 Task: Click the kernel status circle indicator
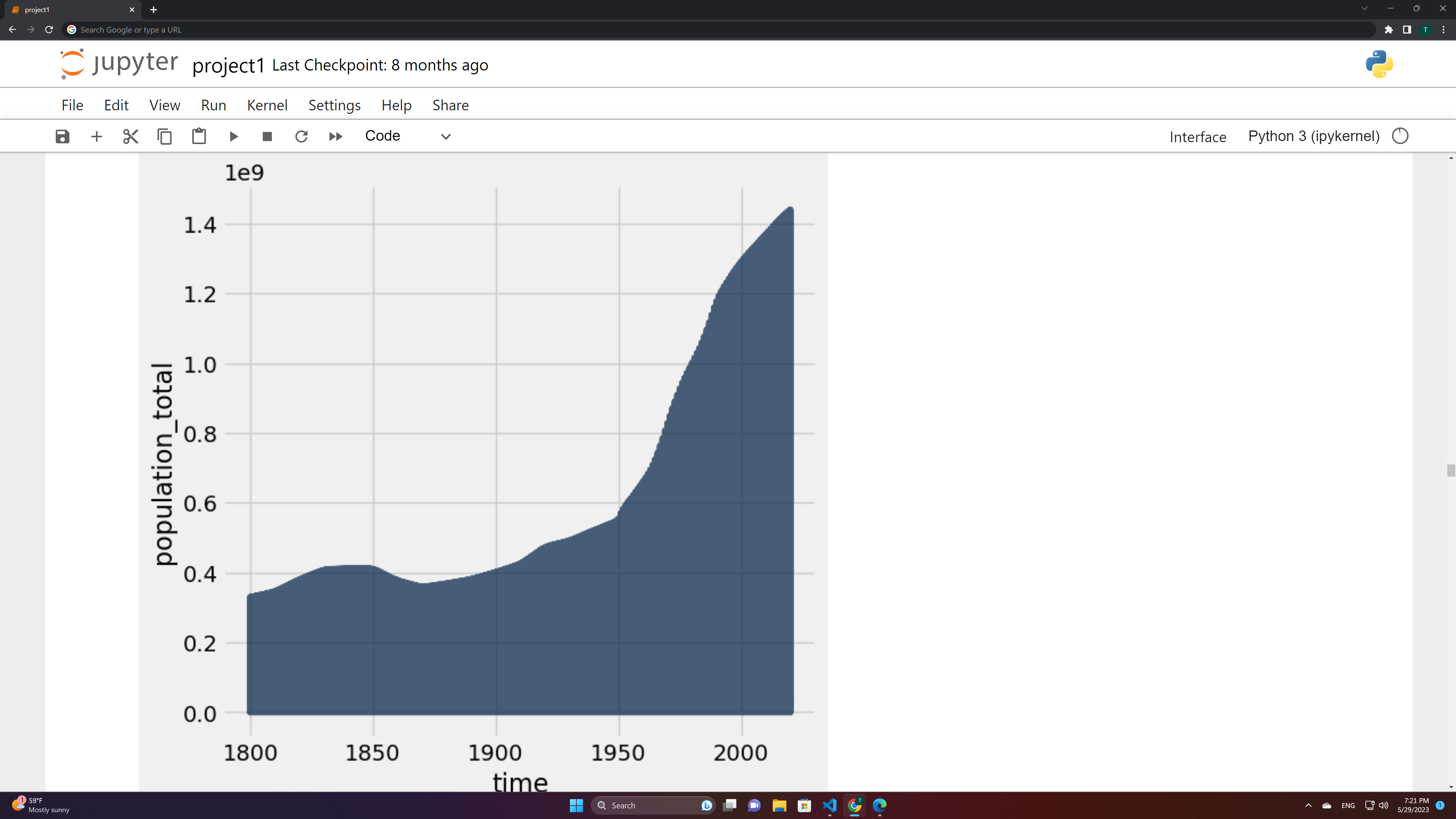(x=1400, y=136)
